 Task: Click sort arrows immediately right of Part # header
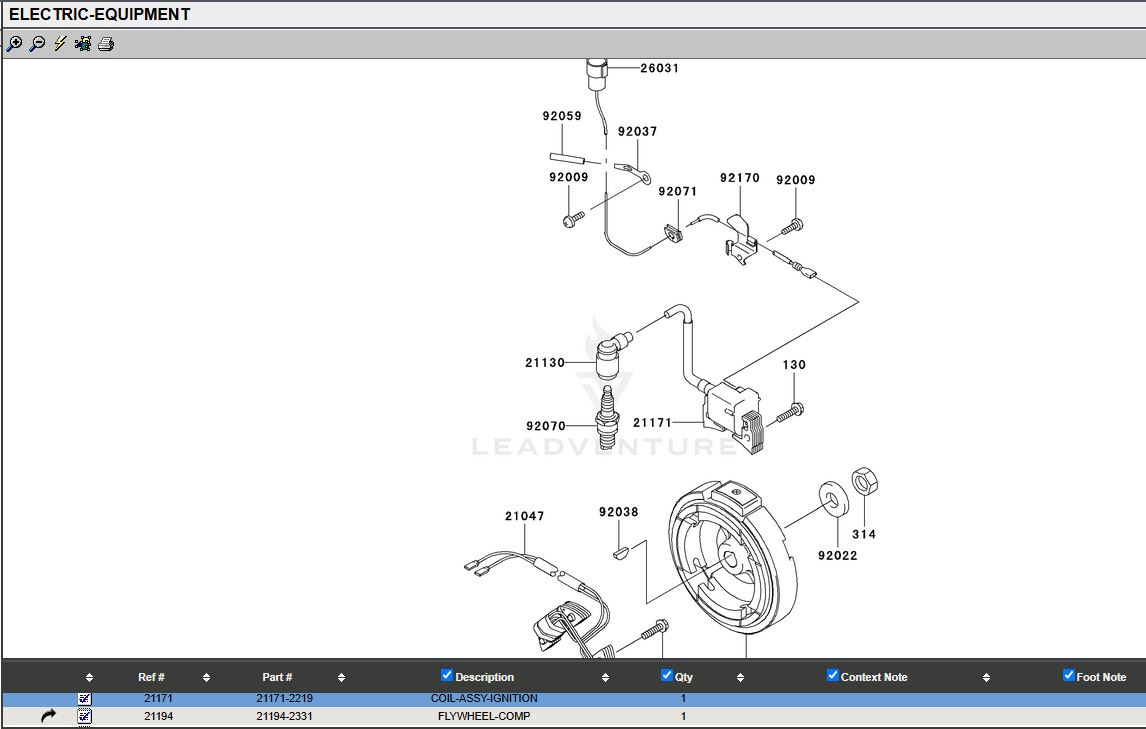(341, 678)
